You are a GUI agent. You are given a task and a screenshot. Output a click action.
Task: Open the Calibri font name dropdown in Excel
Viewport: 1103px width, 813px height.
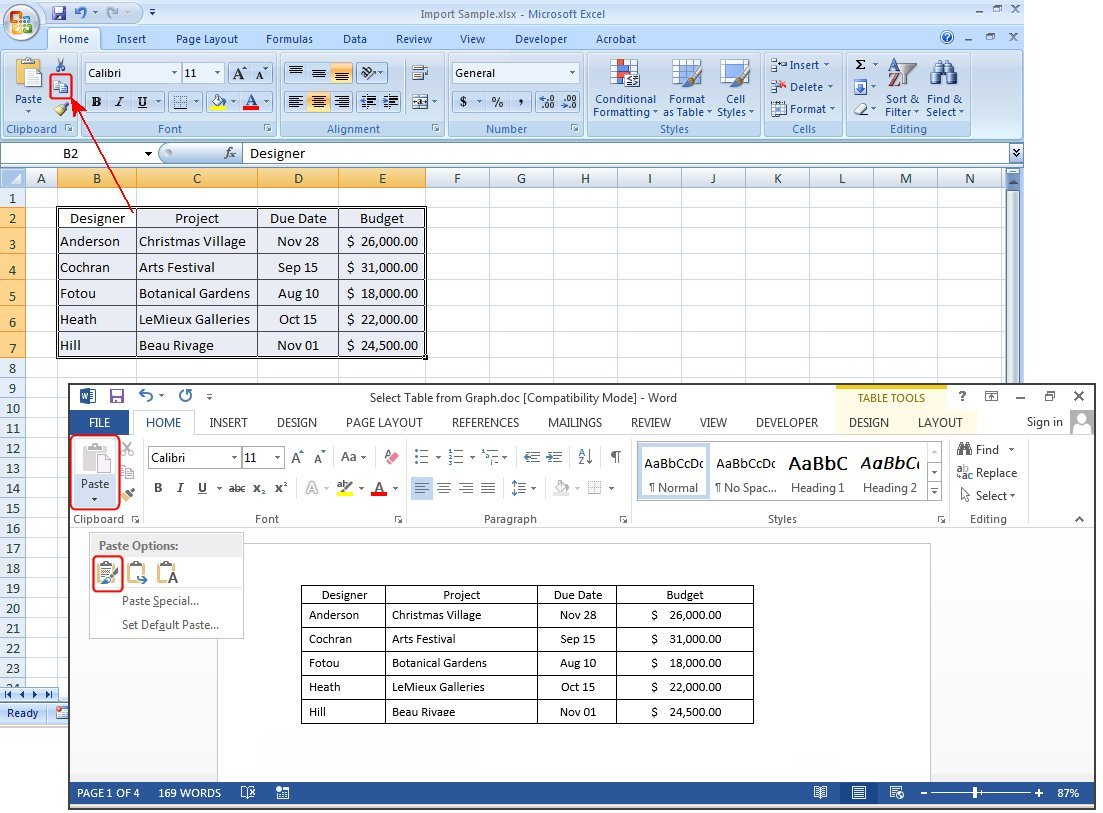174,73
